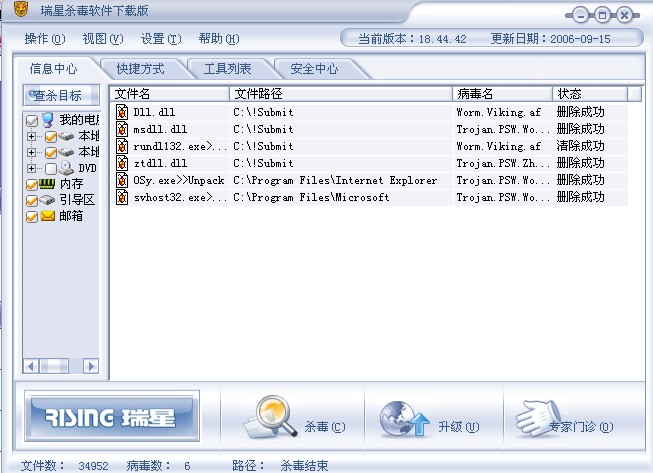Uncheck the 内存 memory checkbox

[32, 184]
